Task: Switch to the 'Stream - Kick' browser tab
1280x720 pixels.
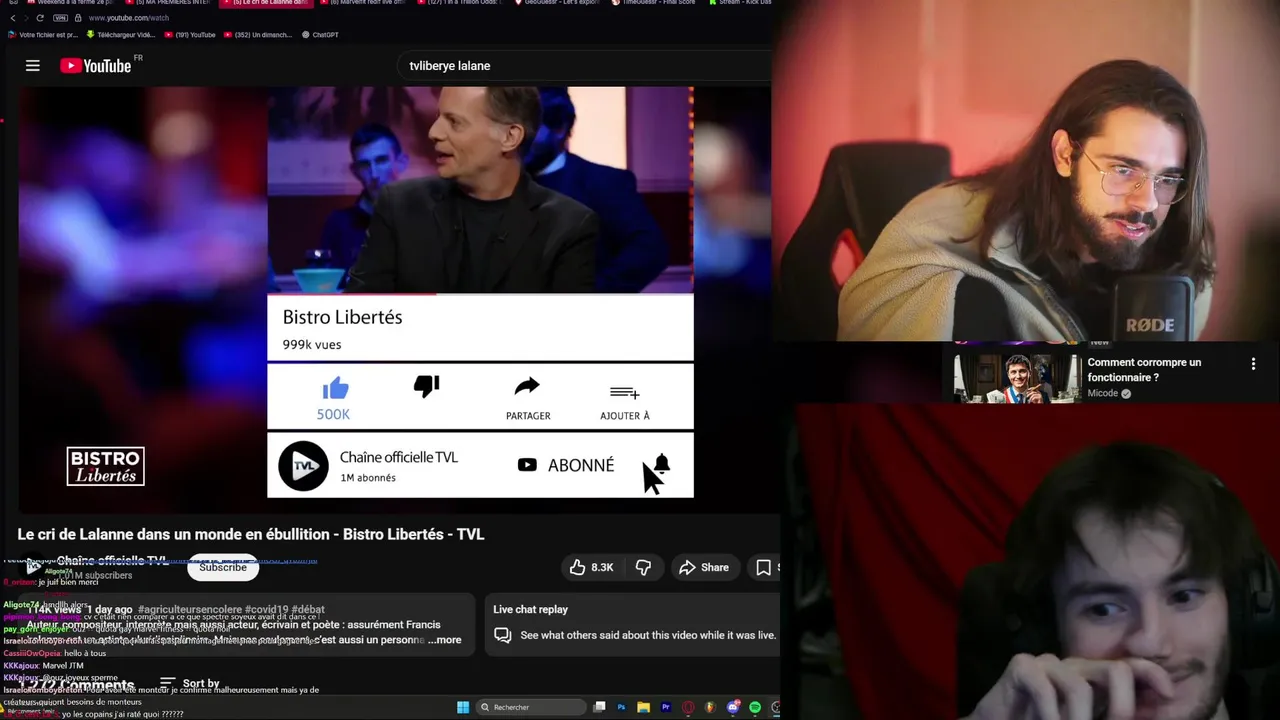Action: [742, 3]
